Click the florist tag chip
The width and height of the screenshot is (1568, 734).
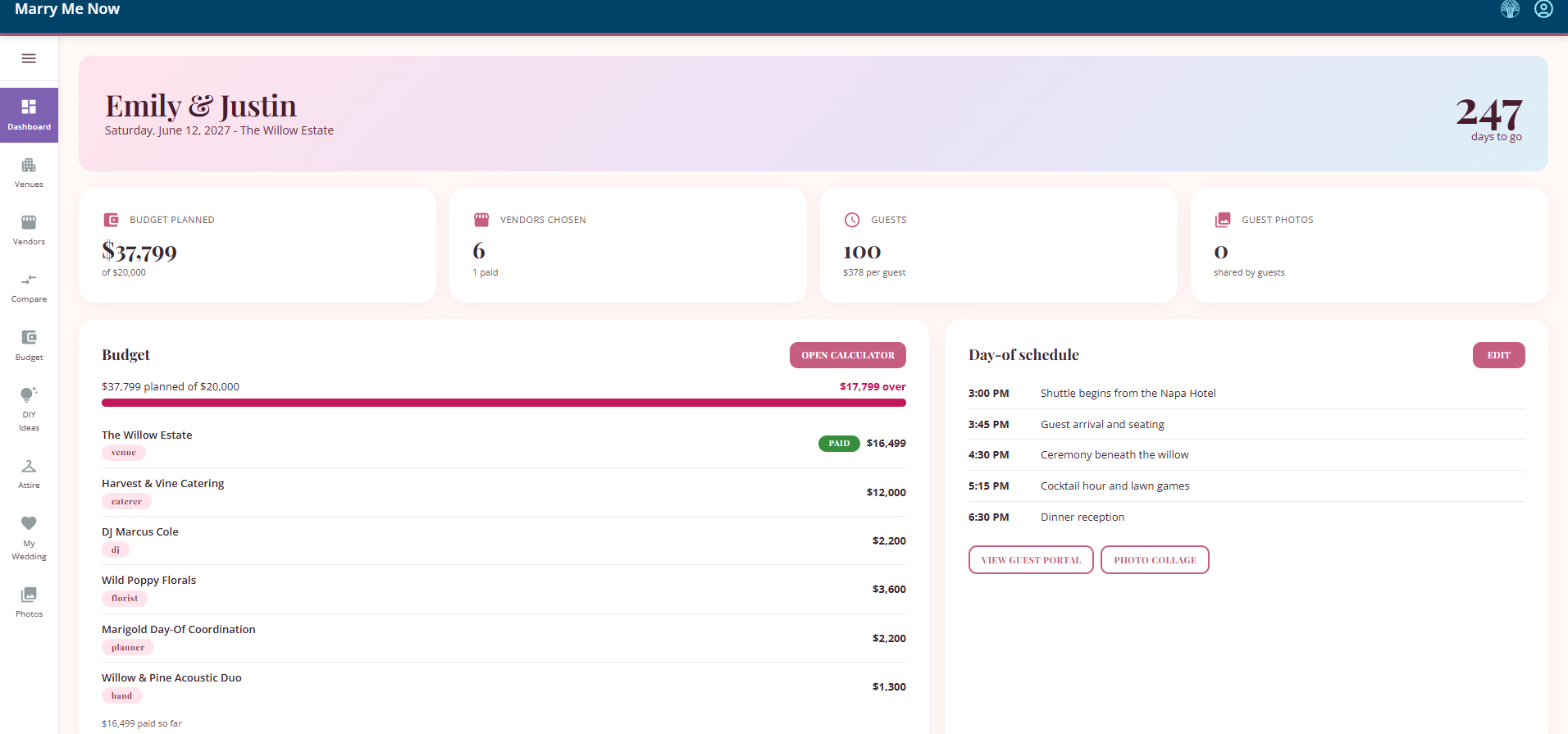click(125, 599)
